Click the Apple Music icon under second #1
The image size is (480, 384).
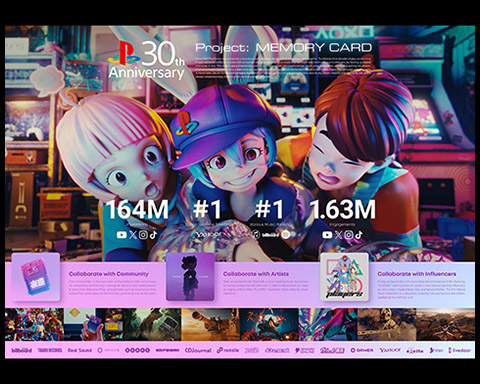[x=256, y=235]
